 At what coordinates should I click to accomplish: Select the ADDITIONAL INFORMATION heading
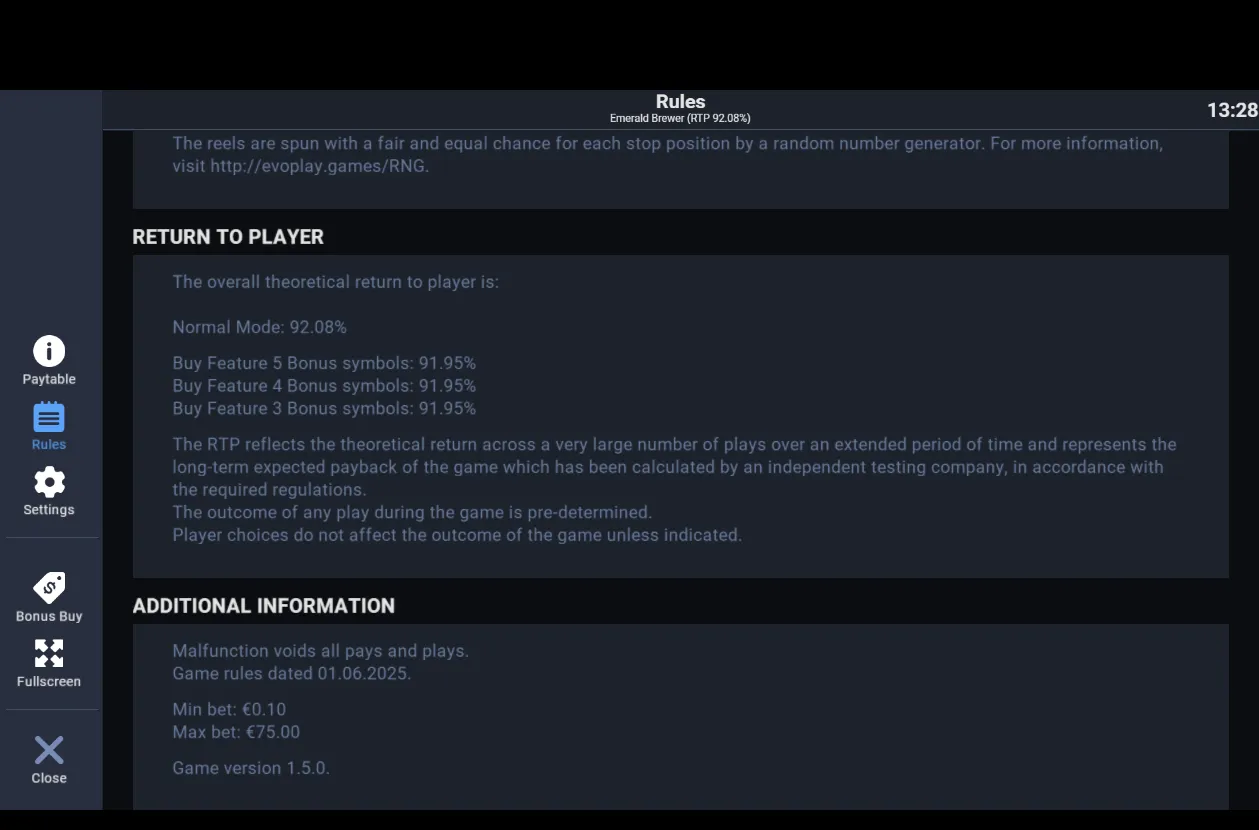(x=264, y=606)
